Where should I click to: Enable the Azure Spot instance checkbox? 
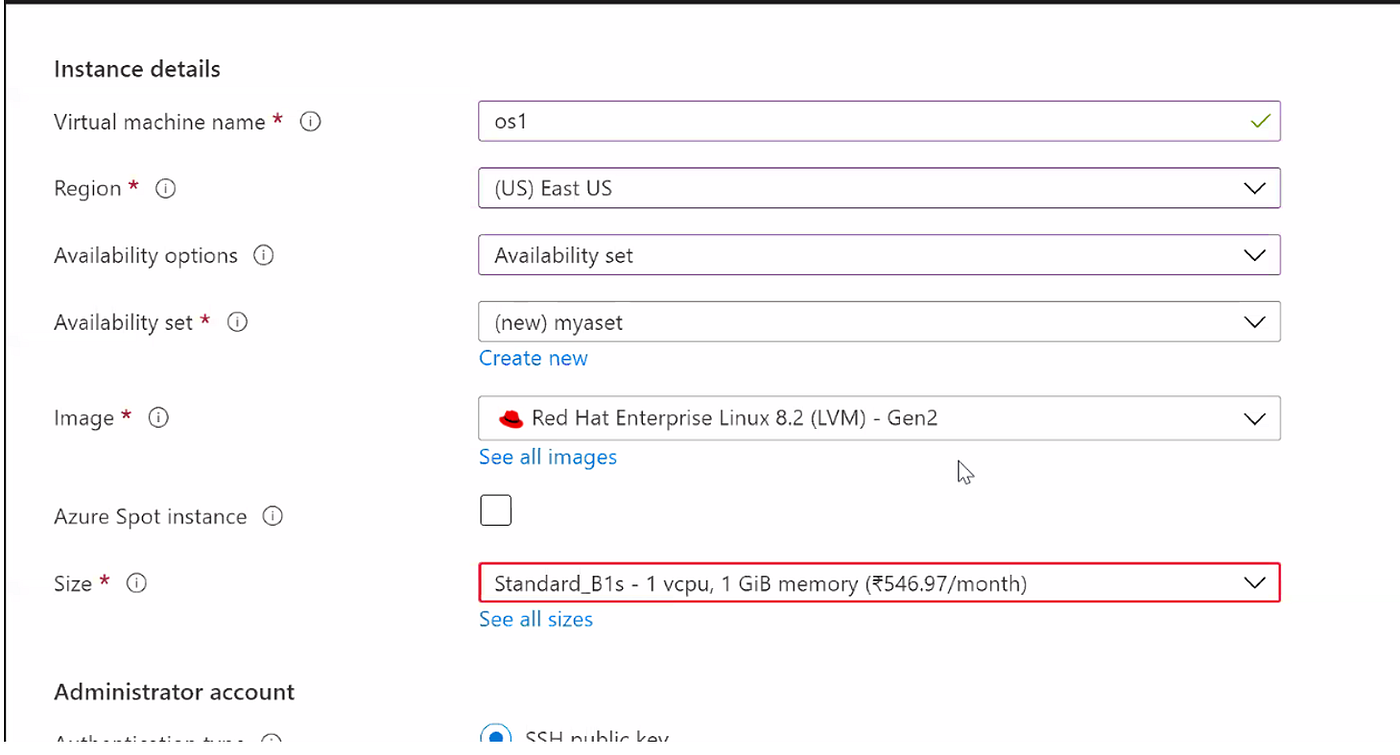(495, 510)
